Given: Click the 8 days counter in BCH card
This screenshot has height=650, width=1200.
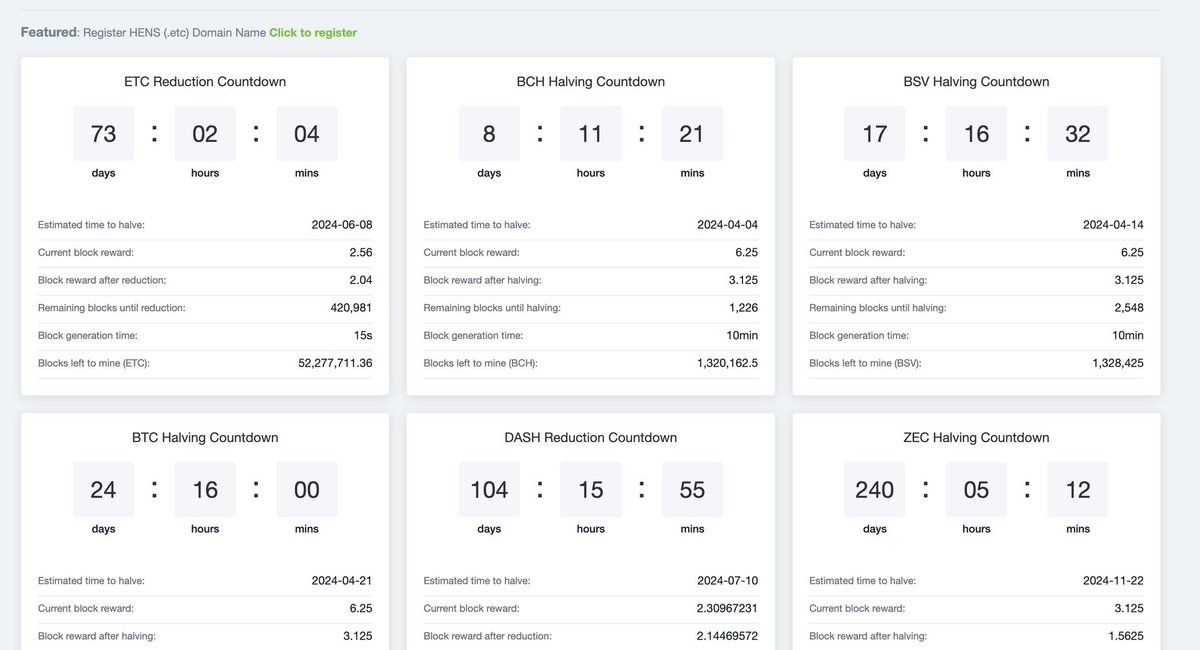Looking at the screenshot, I should pos(489,133).
